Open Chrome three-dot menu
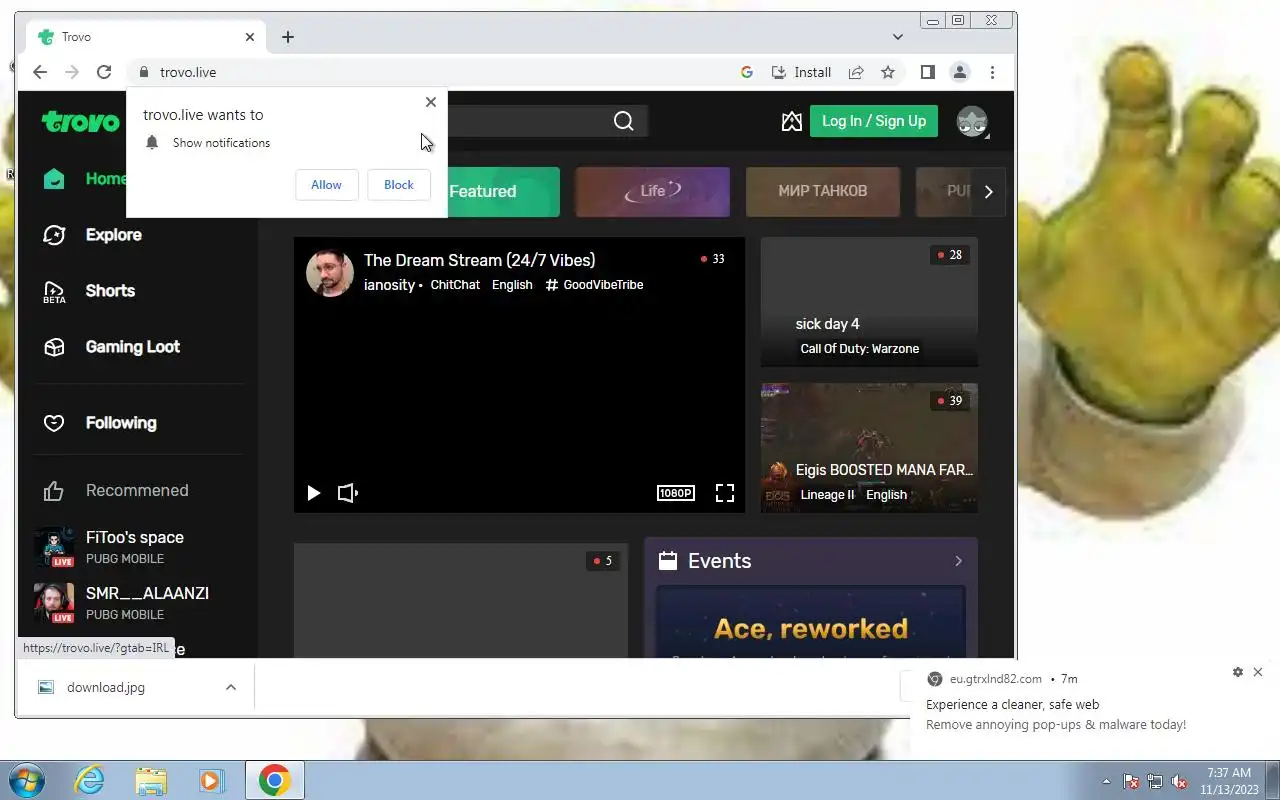 992,72
